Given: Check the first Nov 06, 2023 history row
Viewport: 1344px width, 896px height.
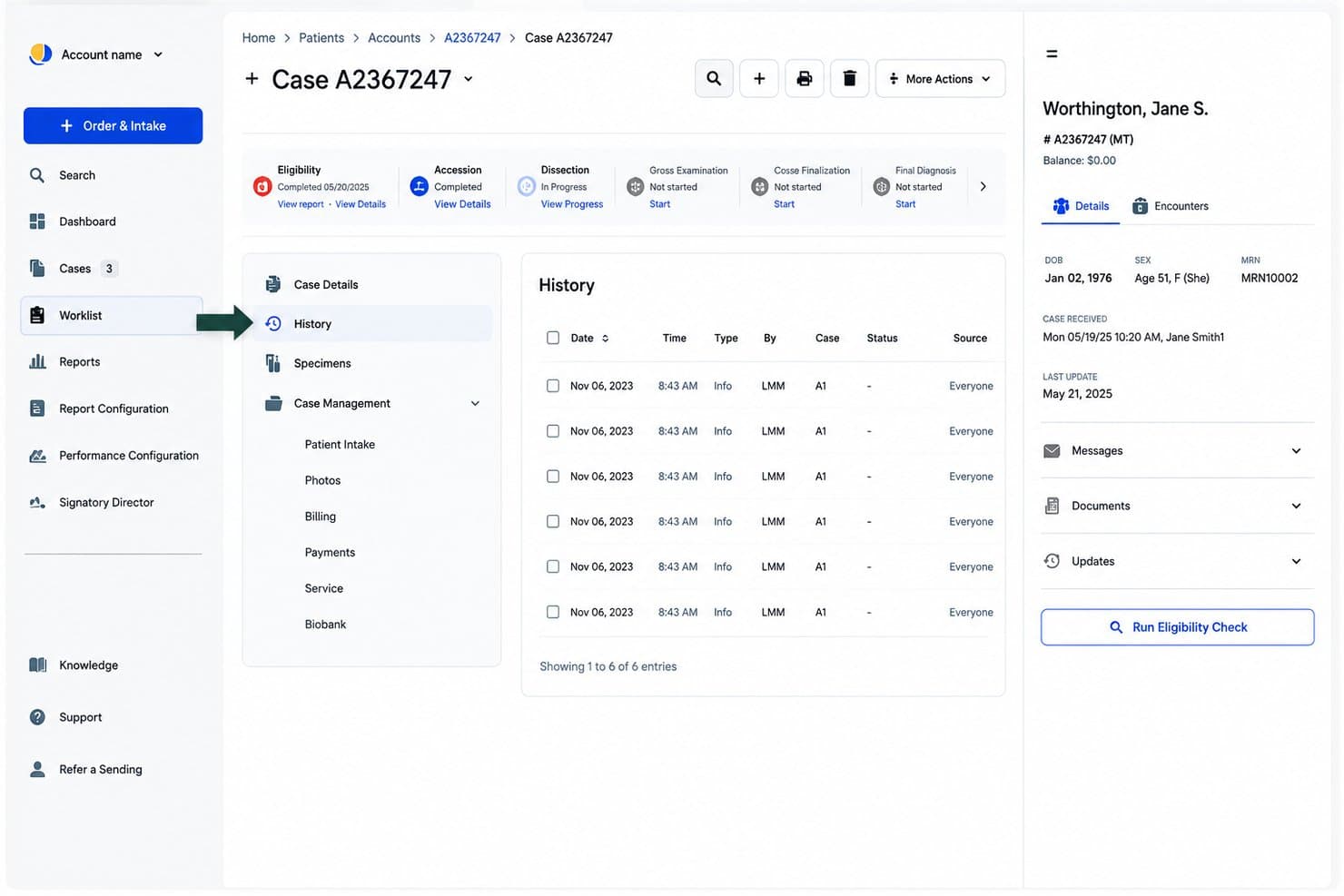Looking at the screenshot, I should point(553,386).
